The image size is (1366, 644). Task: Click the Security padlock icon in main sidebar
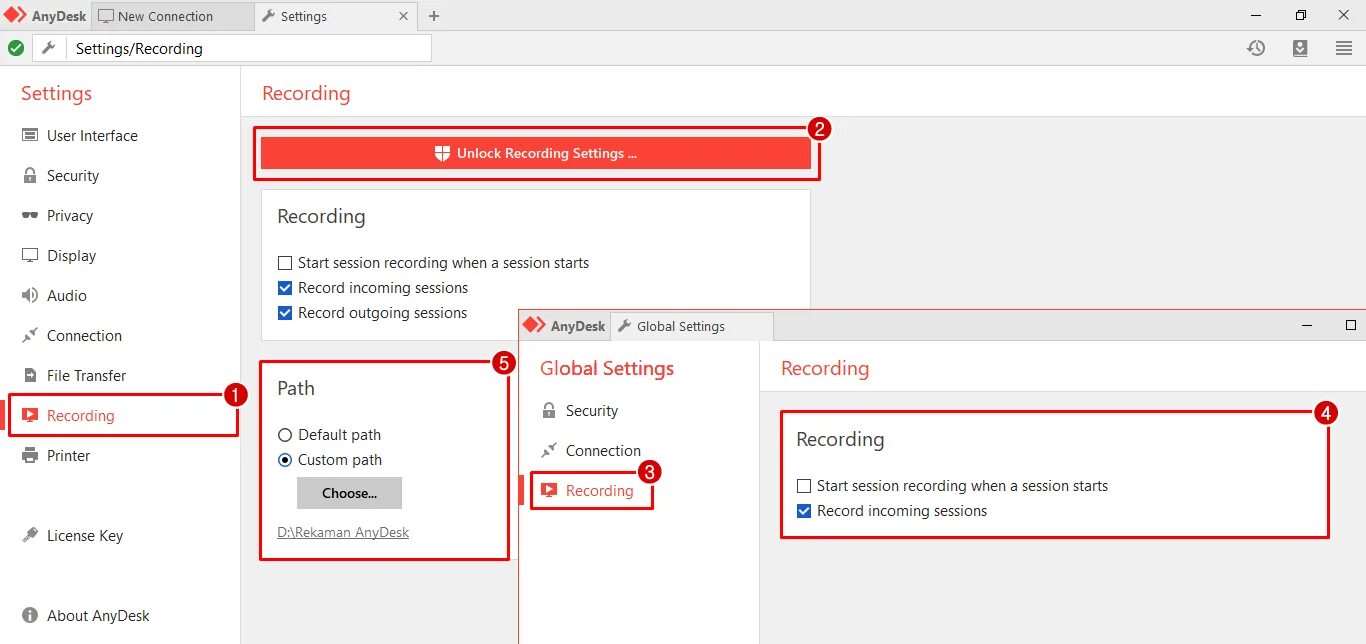[30, 176]
